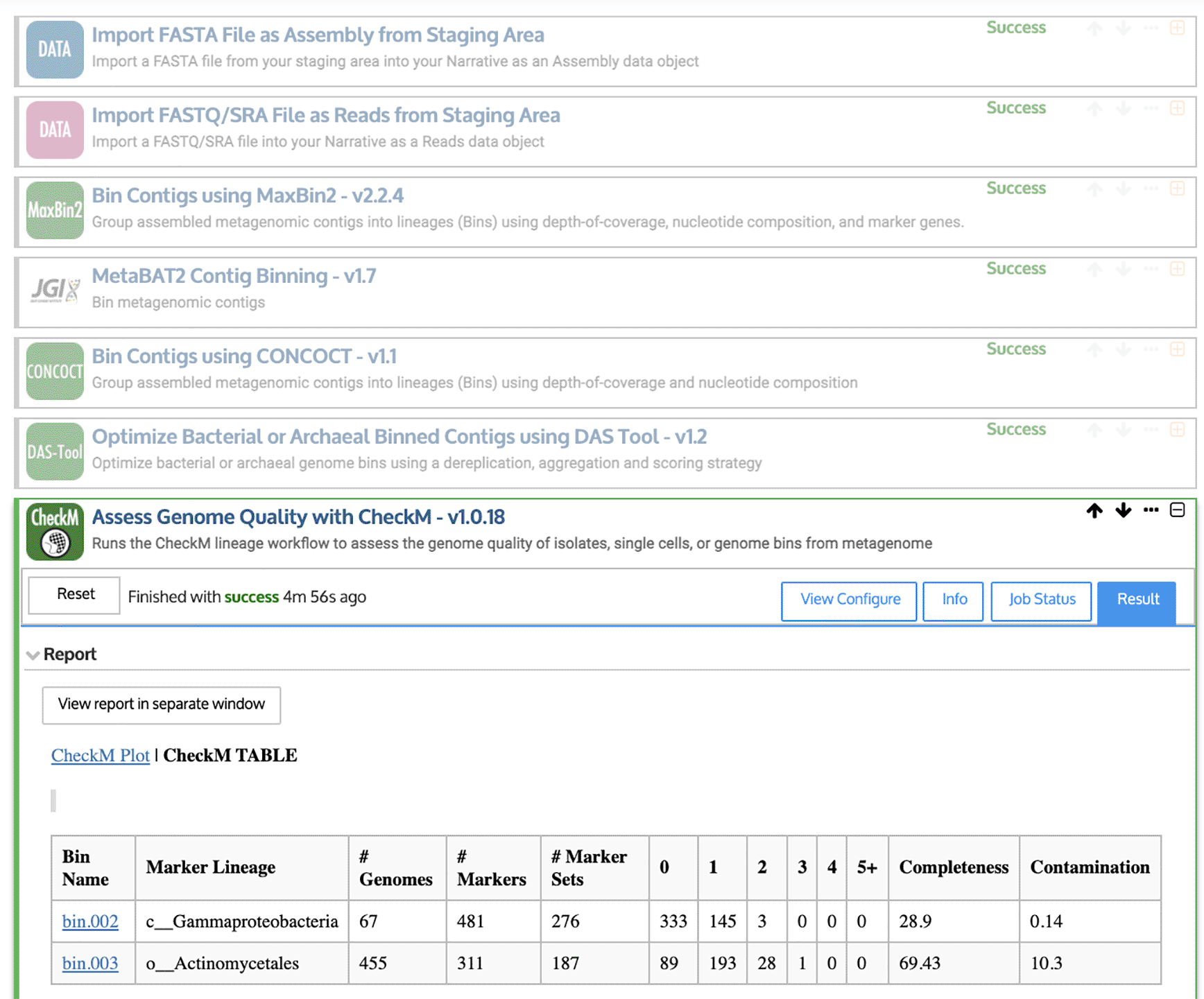Switch to the View Configure tab

click(849, 600)
